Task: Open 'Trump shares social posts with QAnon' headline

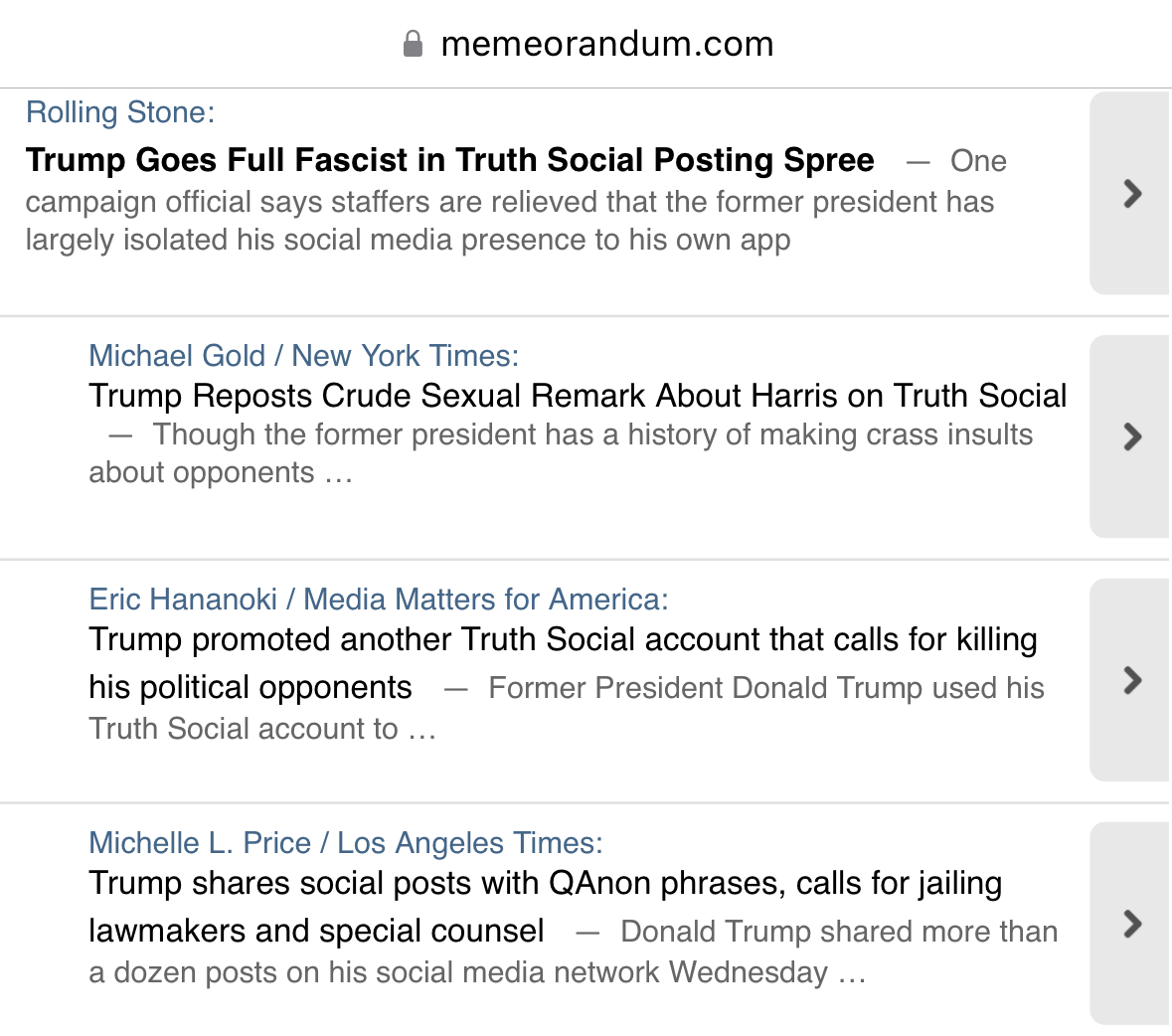Action: [545, 884]
